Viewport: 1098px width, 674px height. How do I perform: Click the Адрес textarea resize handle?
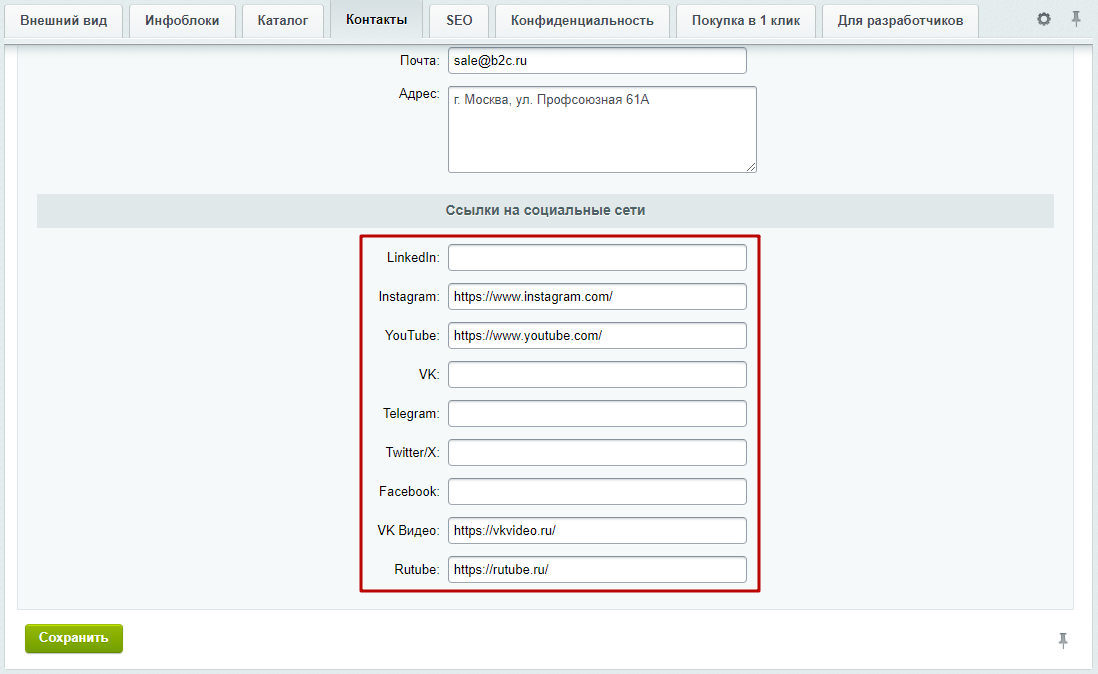[751, 167]
